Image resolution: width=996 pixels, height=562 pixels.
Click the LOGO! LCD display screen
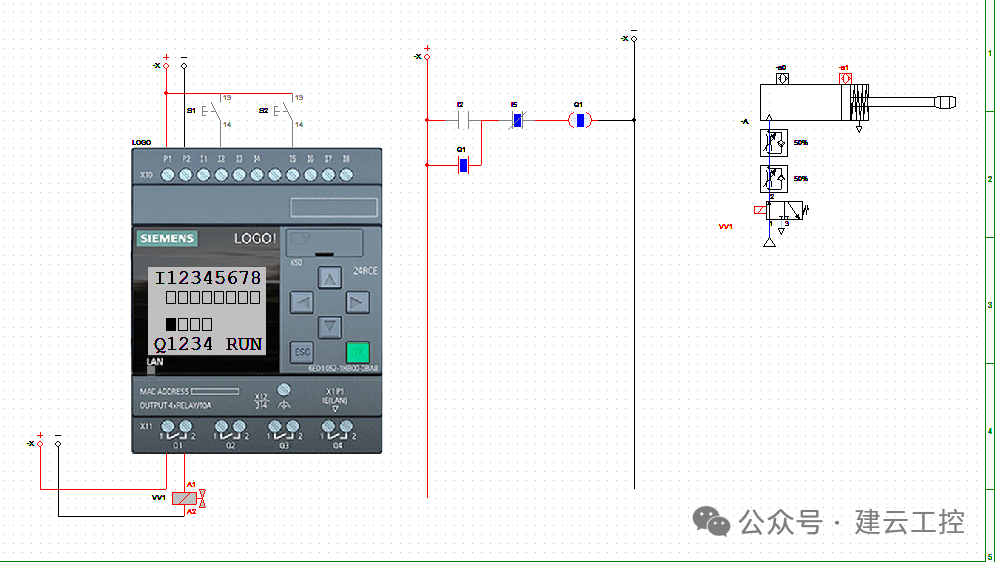[209, 311]
